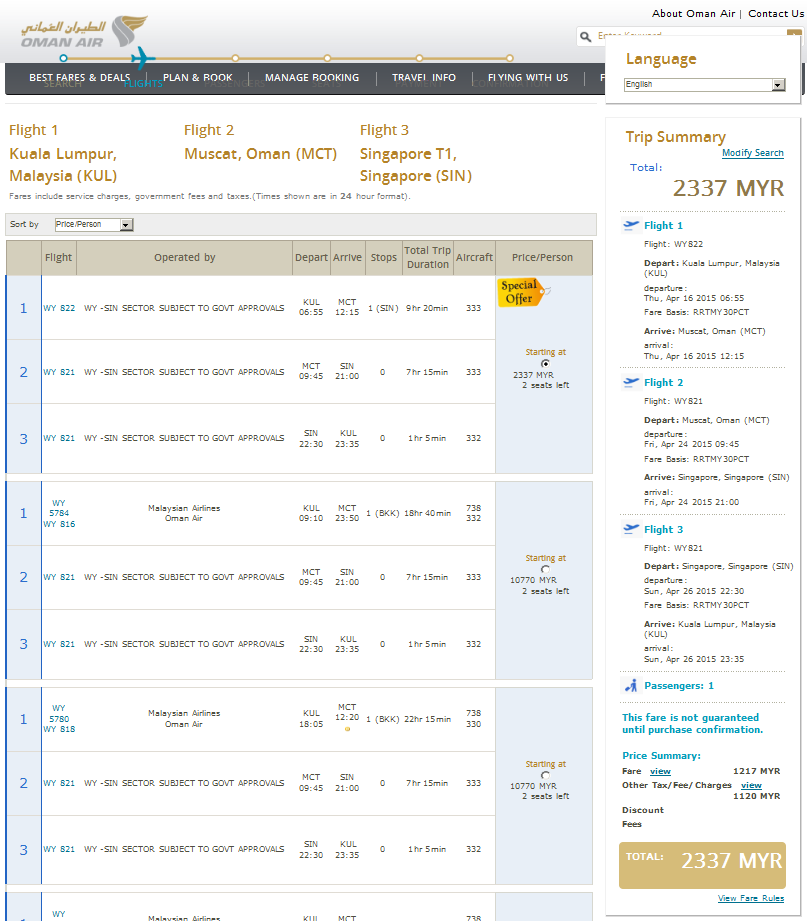Viewport: 807px width, 921px height.
Task: Click Contact Us link
Action: (776, 14)
